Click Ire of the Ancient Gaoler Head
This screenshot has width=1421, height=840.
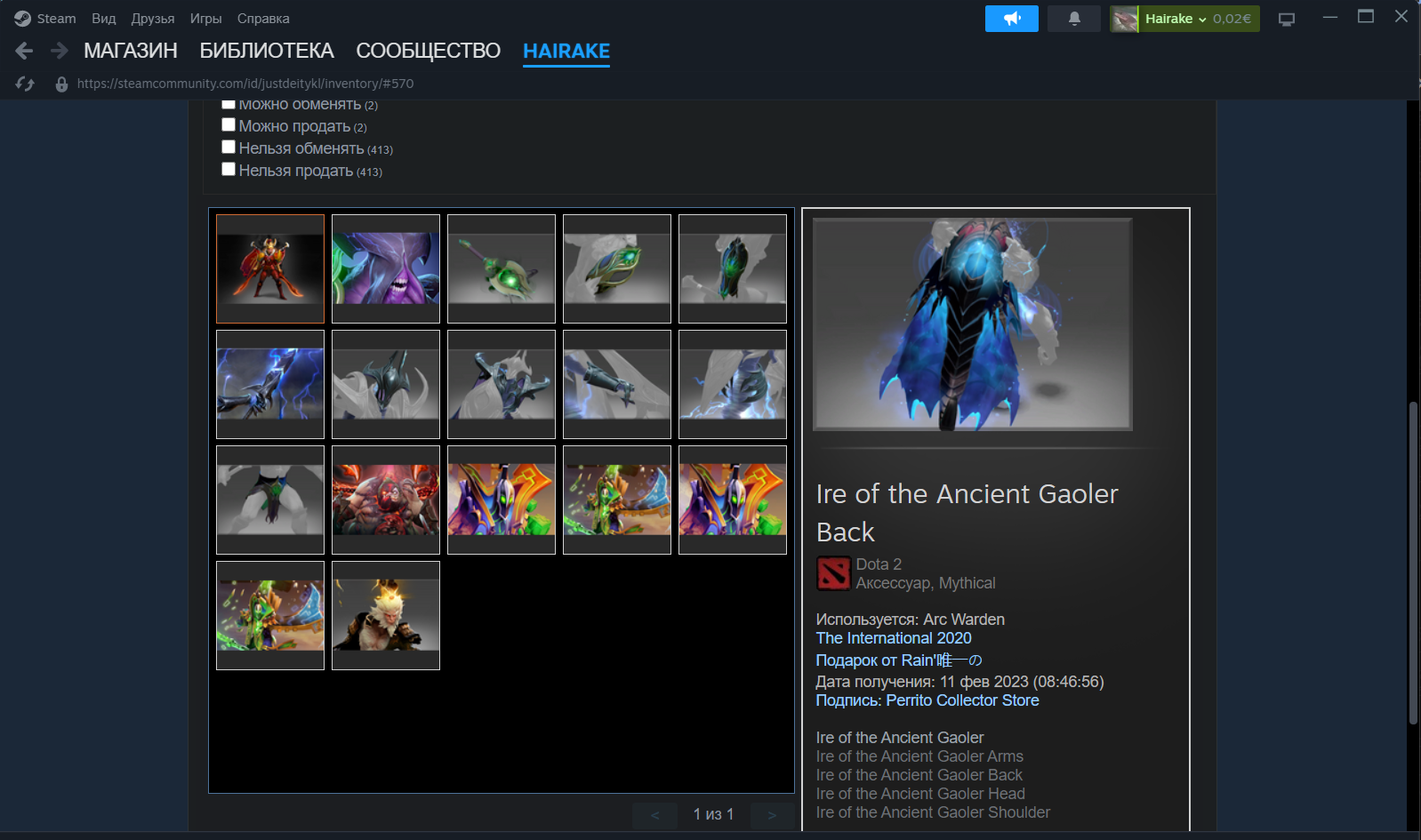[x=920, y=794]
